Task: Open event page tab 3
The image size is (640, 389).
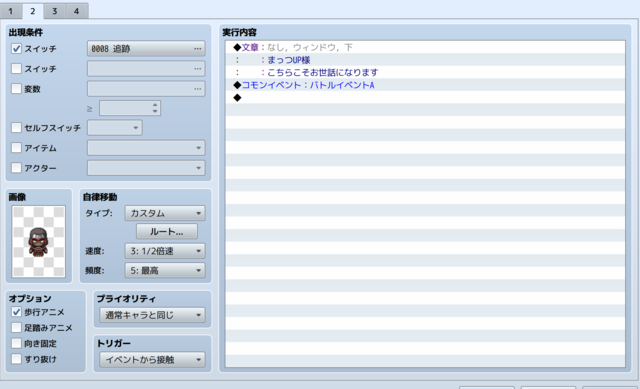Action: point(55,11)
